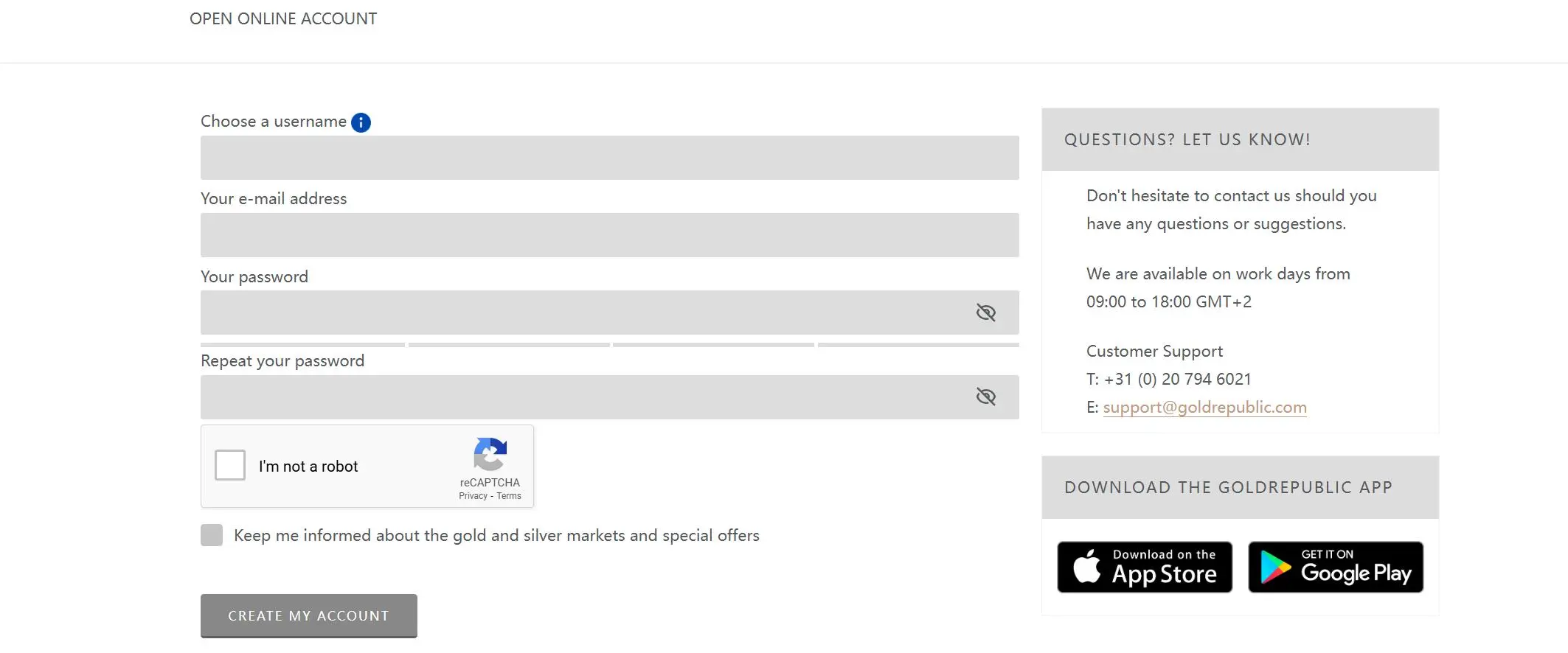Image resolution: width=1568 pixels, height=653 pixels.
Task: Focus the e-mail address input
Action: point(610,235)
